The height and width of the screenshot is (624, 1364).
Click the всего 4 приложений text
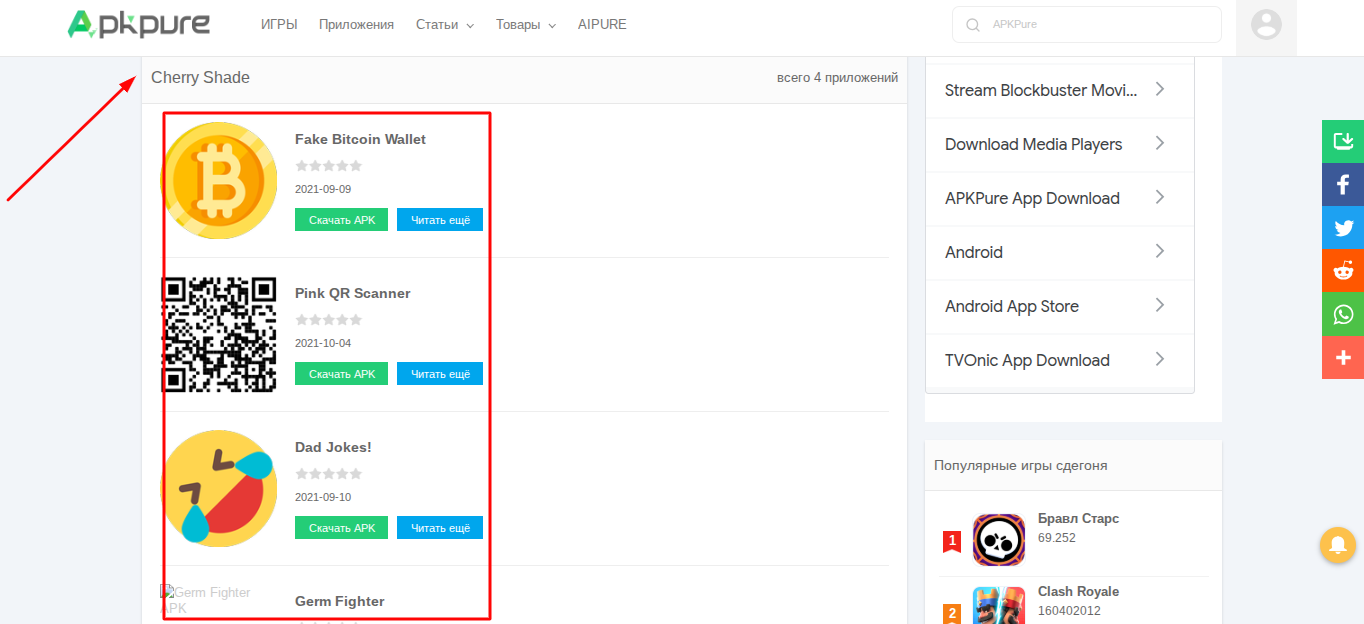(837, 78)
